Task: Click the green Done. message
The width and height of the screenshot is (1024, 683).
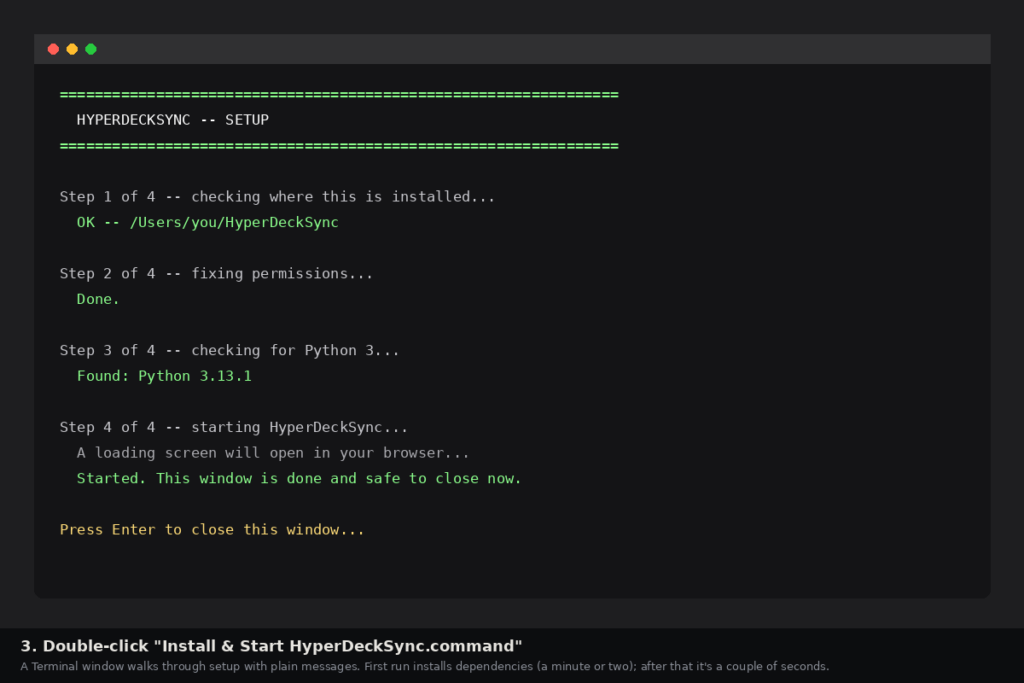Action: (98, 299)
